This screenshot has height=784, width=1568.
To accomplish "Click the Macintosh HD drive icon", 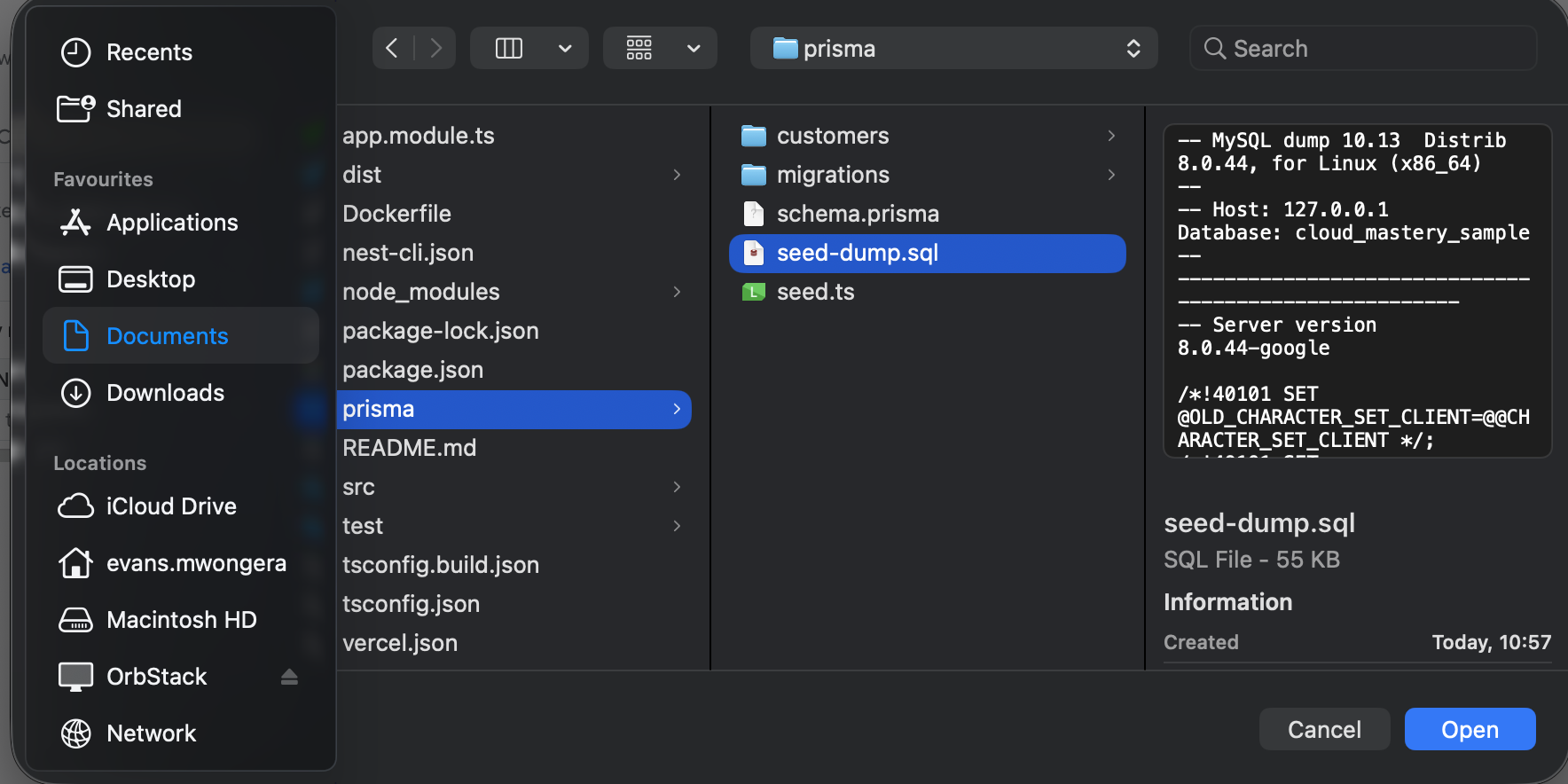I will click(75, 620).
